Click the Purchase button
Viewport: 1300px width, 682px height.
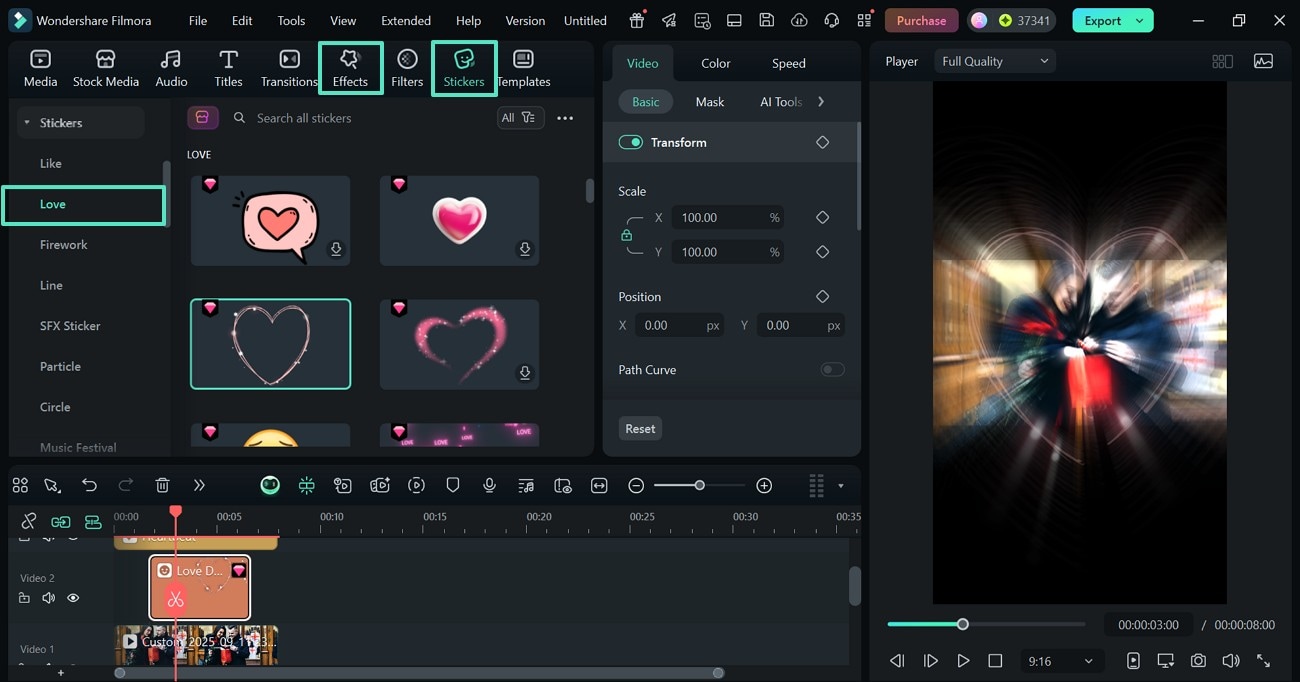tap(921, 20)
